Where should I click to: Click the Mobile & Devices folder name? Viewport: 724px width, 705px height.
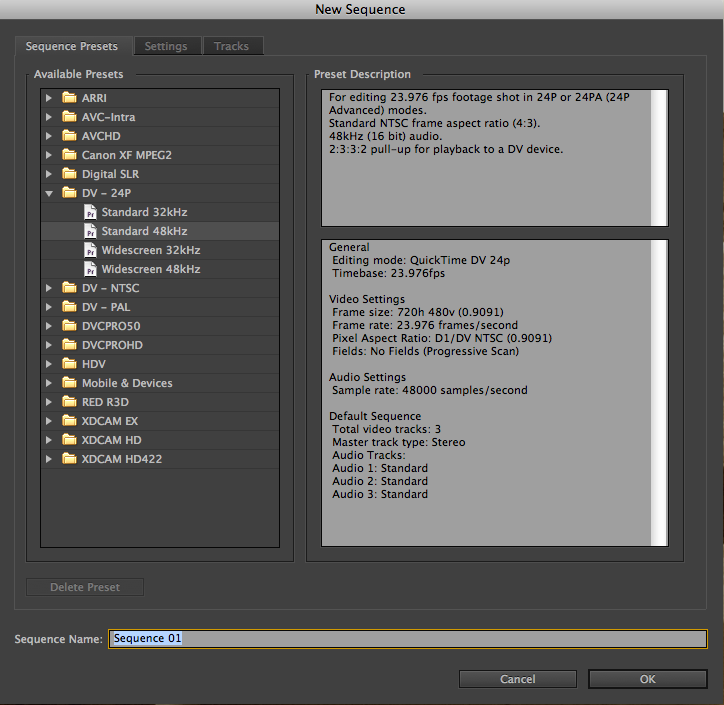click(x=127, y=383)
